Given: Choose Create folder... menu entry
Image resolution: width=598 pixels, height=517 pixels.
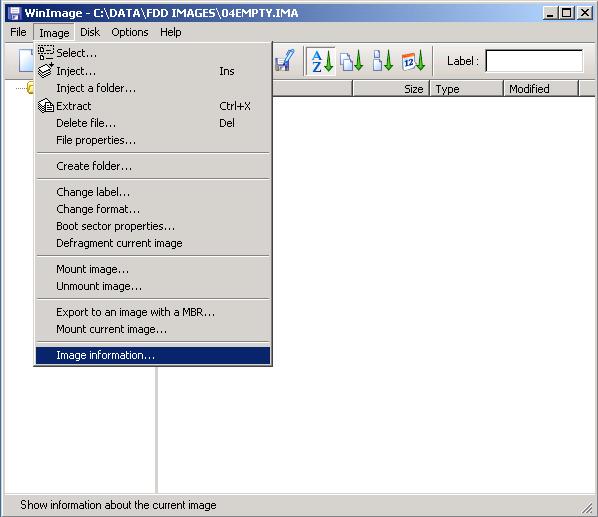Looking at the screenshot, I should point(153,166).
